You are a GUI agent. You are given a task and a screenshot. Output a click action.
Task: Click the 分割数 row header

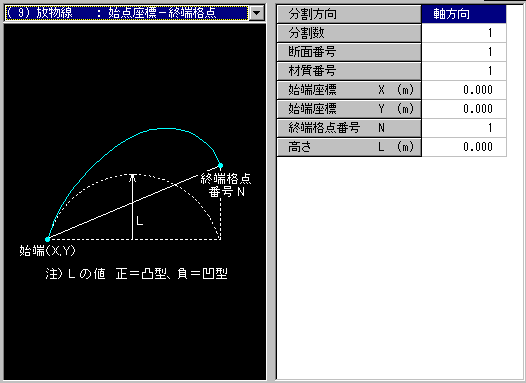click(x=349, y=33)
